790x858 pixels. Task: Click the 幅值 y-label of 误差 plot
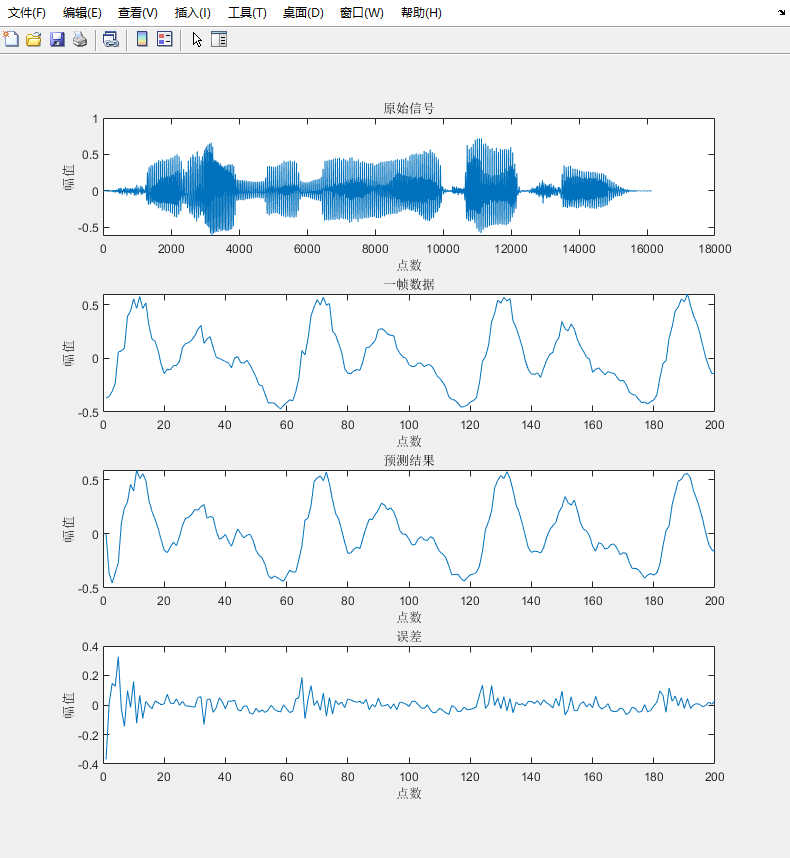coord(68,705)
